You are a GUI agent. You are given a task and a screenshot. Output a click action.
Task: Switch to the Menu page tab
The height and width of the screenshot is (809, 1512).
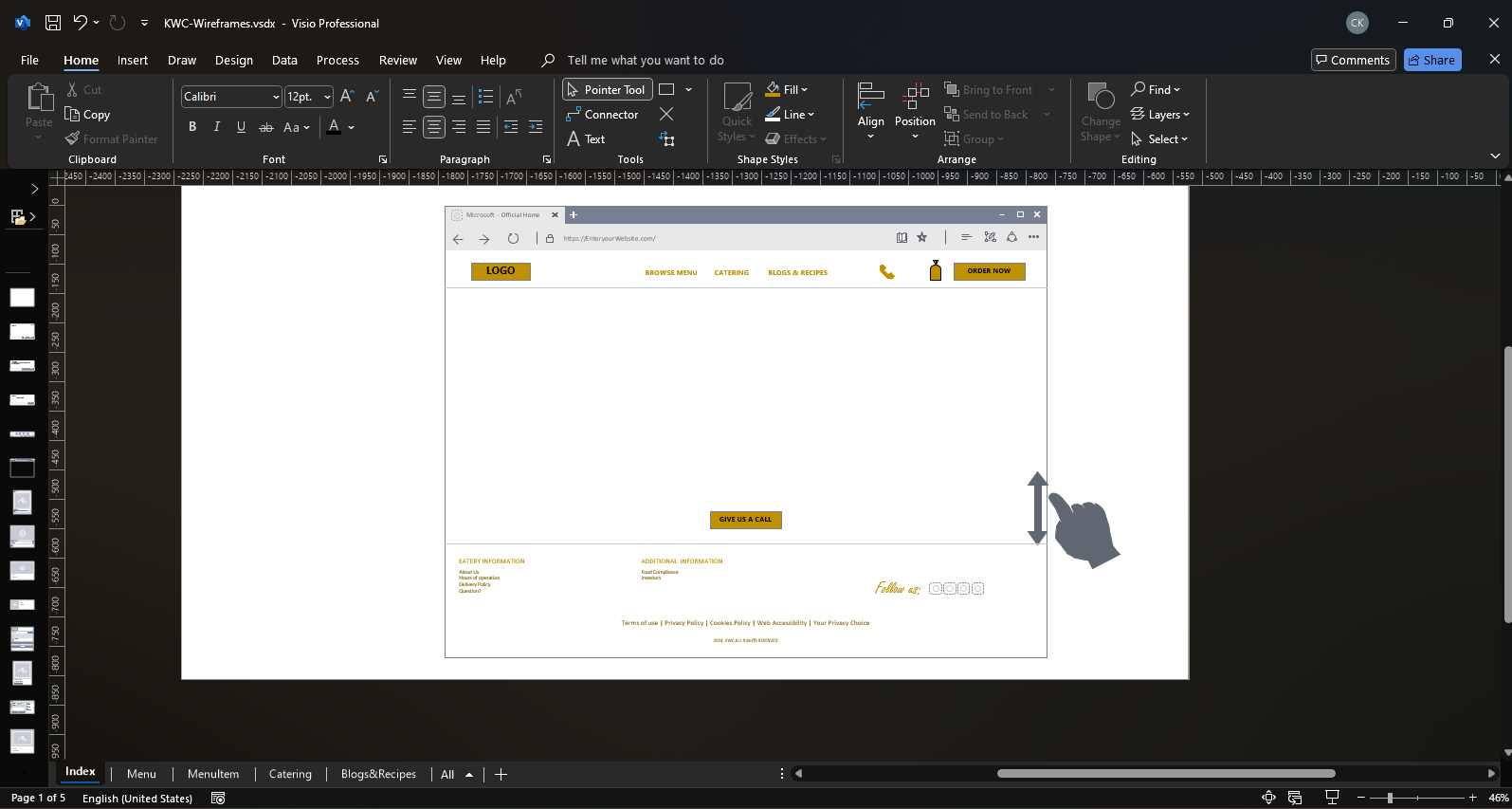tap(141, 774)
